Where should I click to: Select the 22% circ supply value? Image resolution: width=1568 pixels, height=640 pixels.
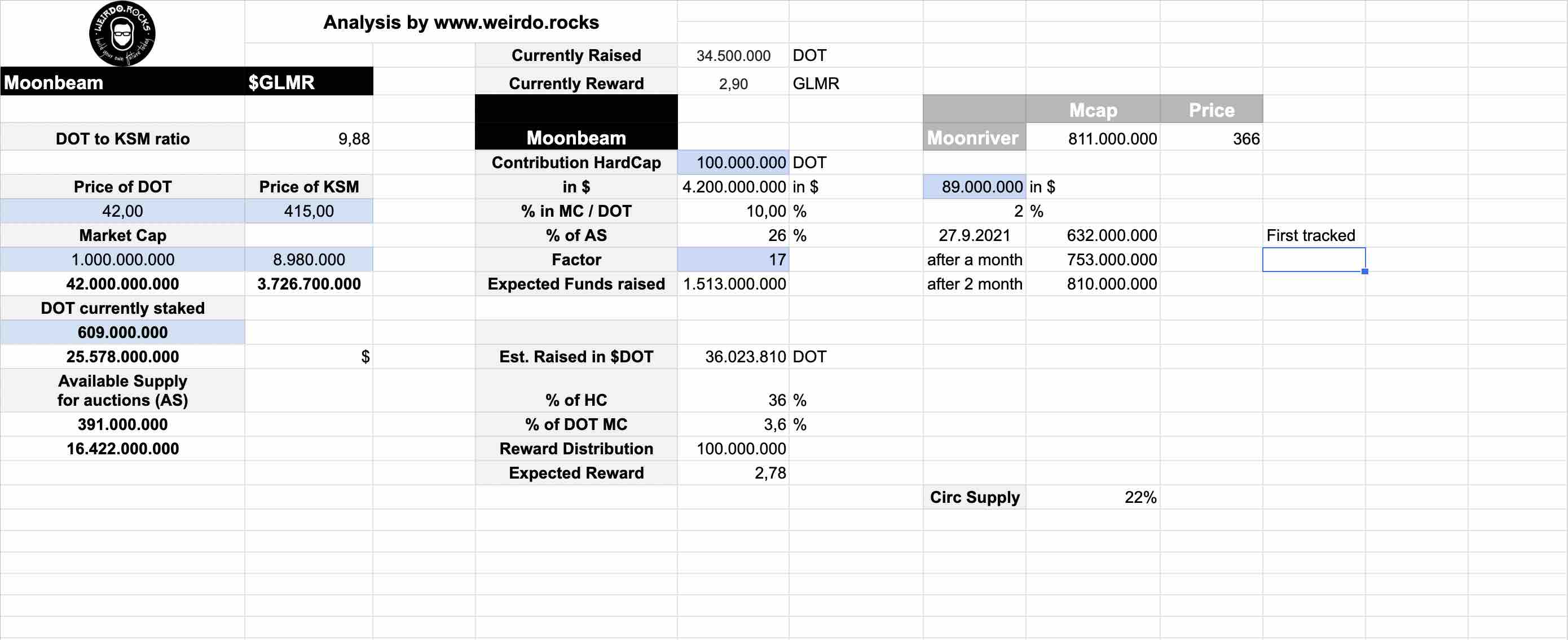[x=1093, y=498]
